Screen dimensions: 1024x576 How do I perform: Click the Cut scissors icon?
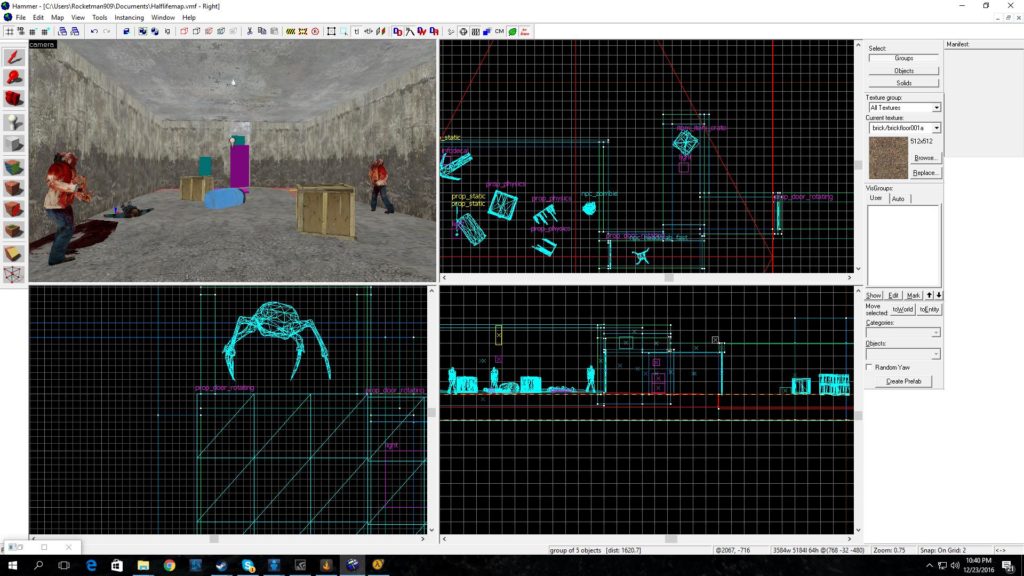point(249,31)
